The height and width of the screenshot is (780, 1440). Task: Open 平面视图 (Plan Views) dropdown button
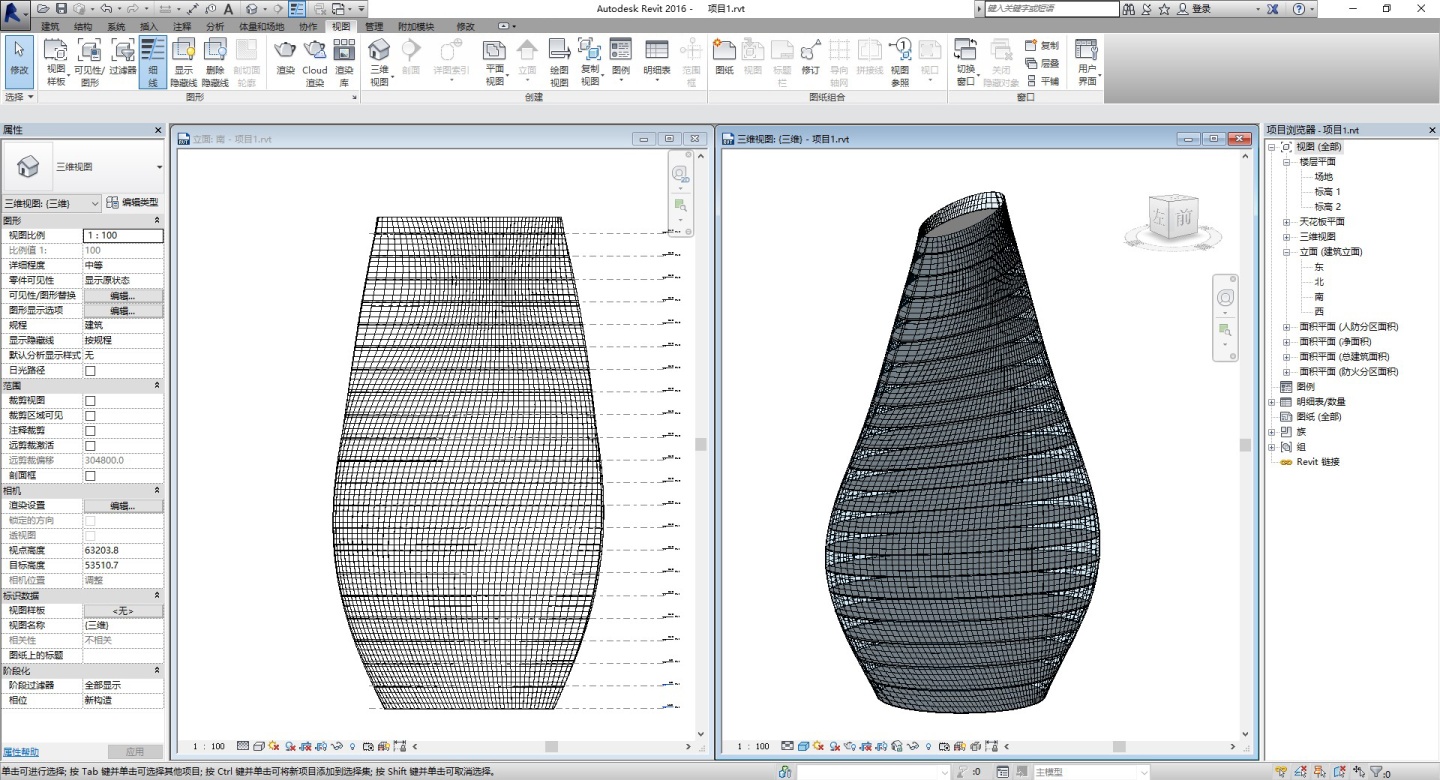[495, 62]
